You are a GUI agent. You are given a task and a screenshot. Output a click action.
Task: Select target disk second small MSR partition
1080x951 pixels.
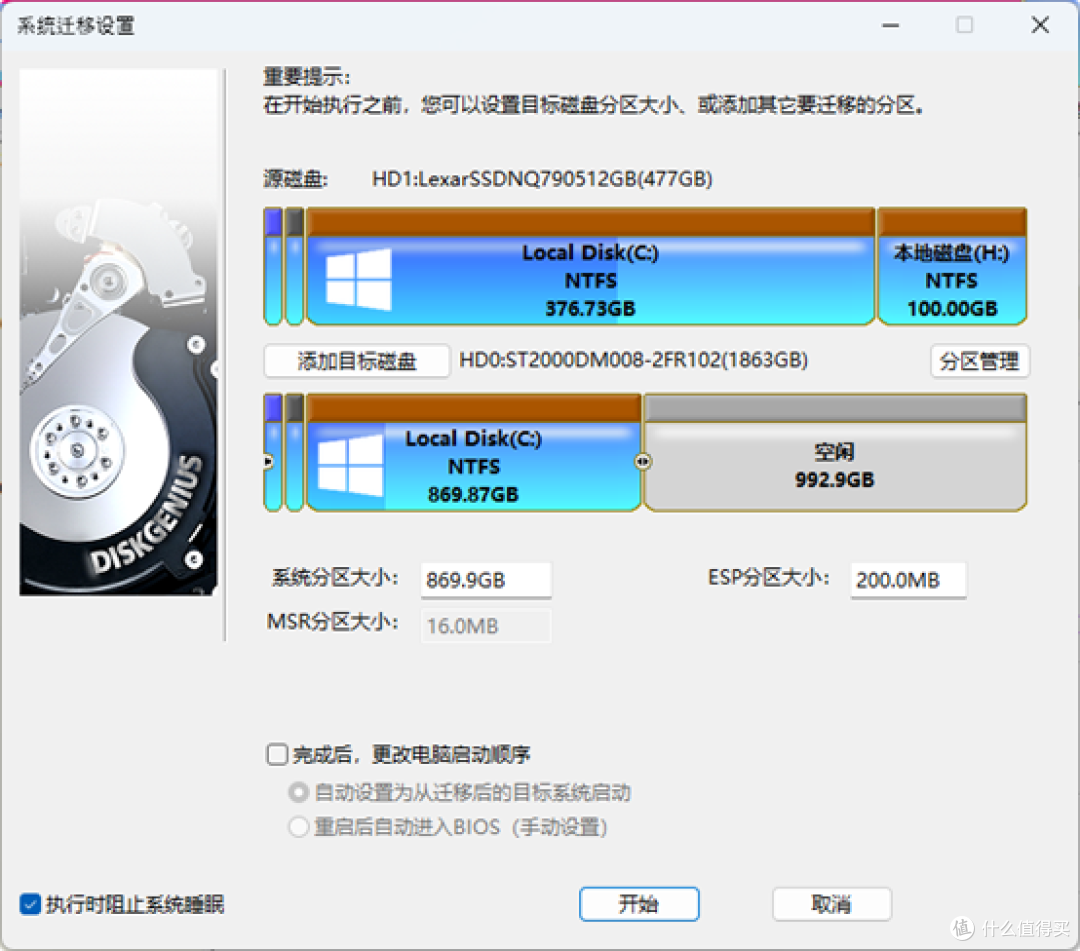(x=295, y=452)
